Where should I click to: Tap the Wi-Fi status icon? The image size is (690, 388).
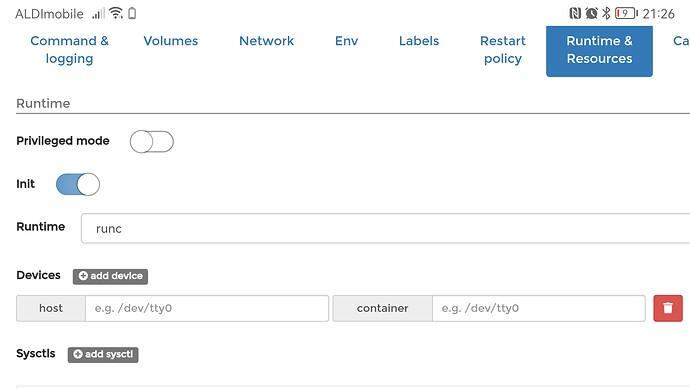116,13
